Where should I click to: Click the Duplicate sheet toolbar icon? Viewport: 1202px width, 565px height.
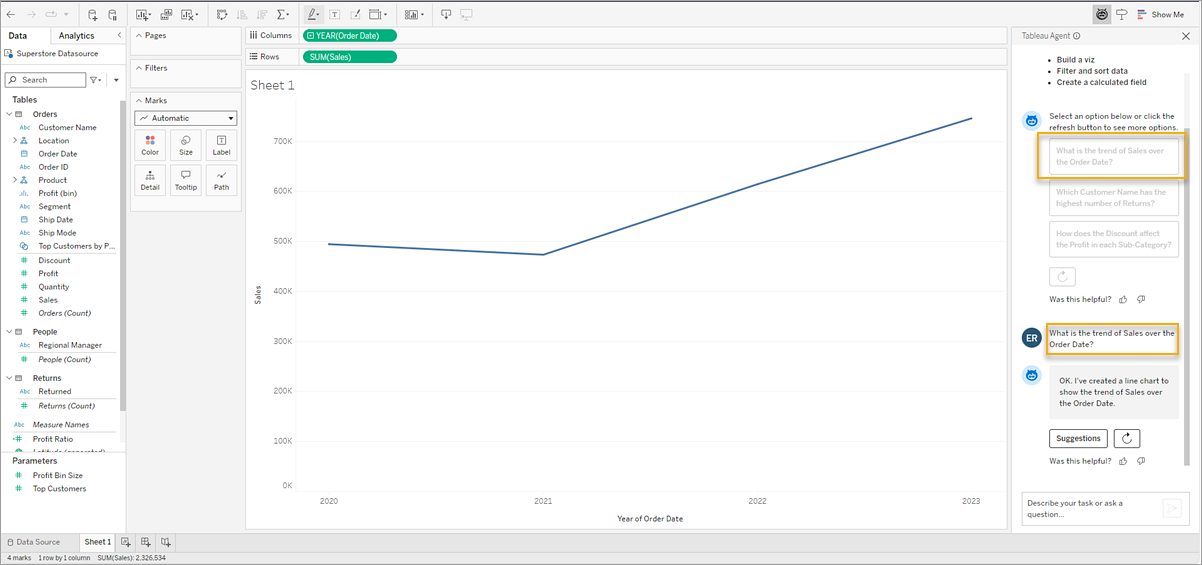165,15
